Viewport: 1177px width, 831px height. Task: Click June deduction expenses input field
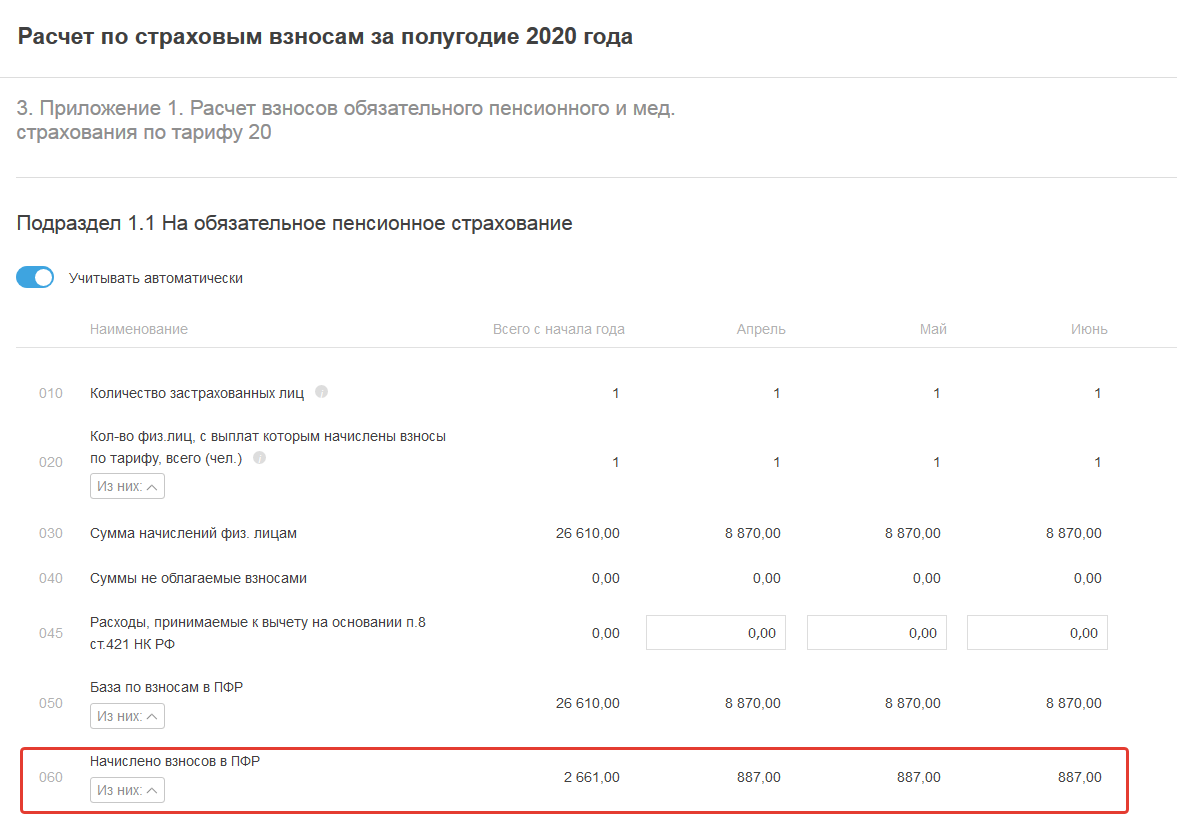point(1037,633)
